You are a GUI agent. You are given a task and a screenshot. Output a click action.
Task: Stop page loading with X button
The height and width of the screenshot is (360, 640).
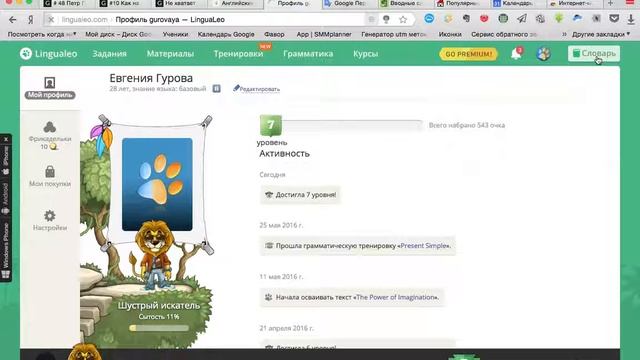coord(51,20)
